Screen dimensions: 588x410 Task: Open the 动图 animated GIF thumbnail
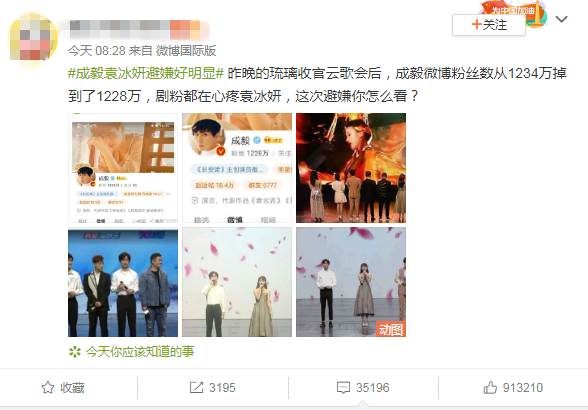click(x=351, y=282)
